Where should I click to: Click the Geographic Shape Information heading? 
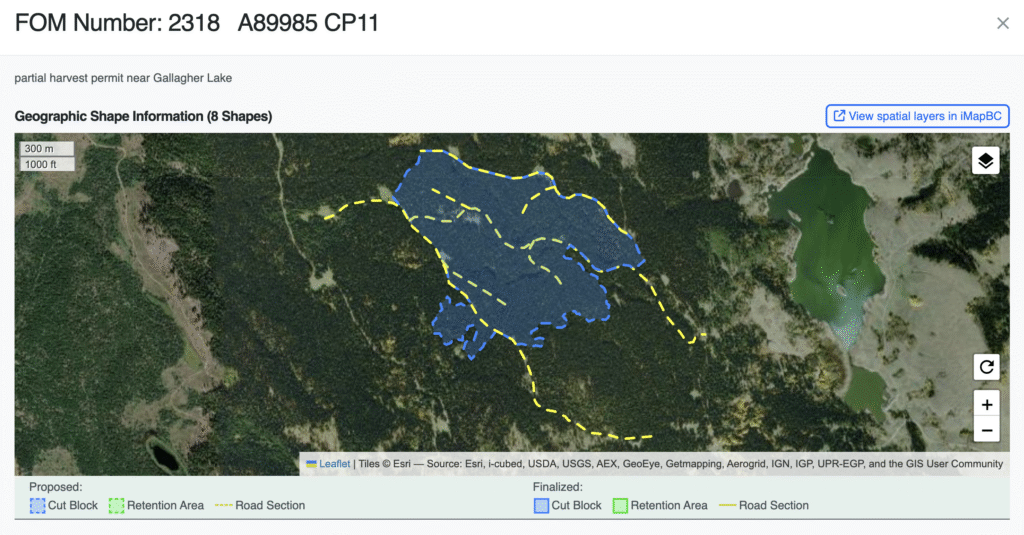[143, 117]
